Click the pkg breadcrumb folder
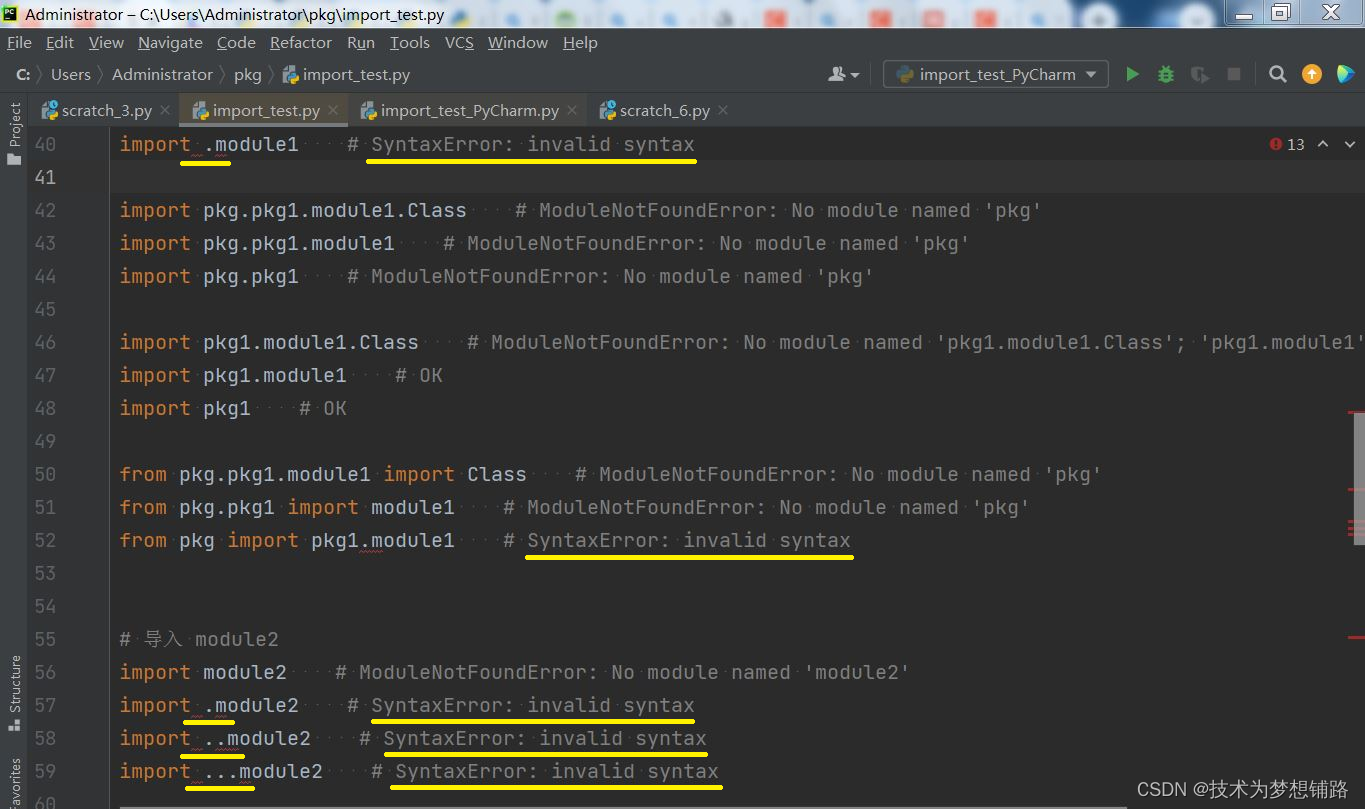Viewport: 1365px width, 809px height. 247,74
